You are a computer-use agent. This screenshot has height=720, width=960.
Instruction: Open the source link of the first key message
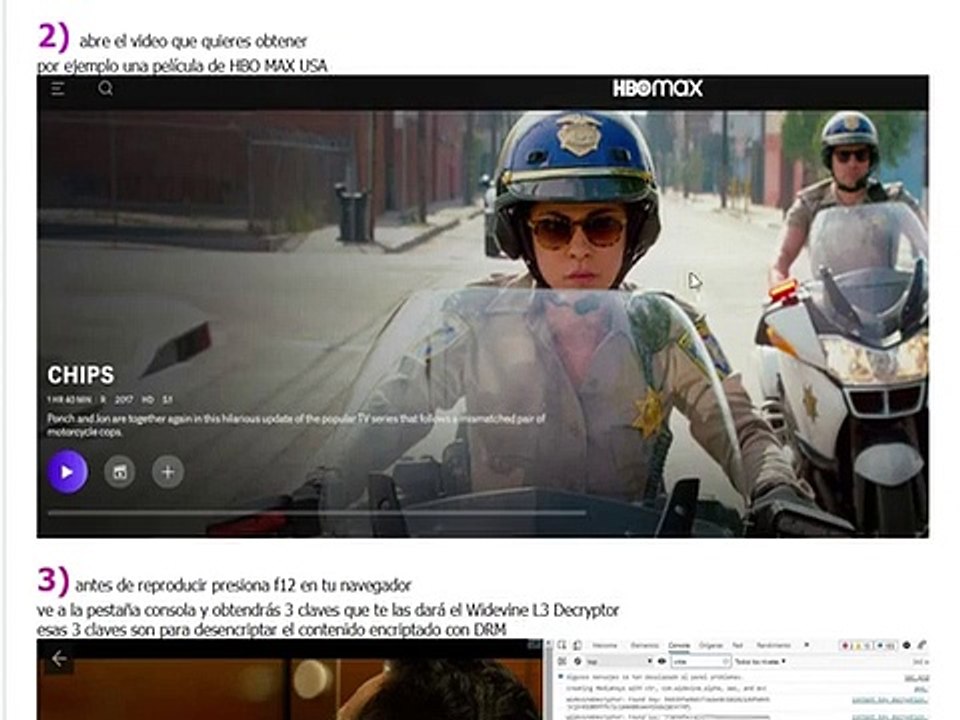[x=890, y=700]
